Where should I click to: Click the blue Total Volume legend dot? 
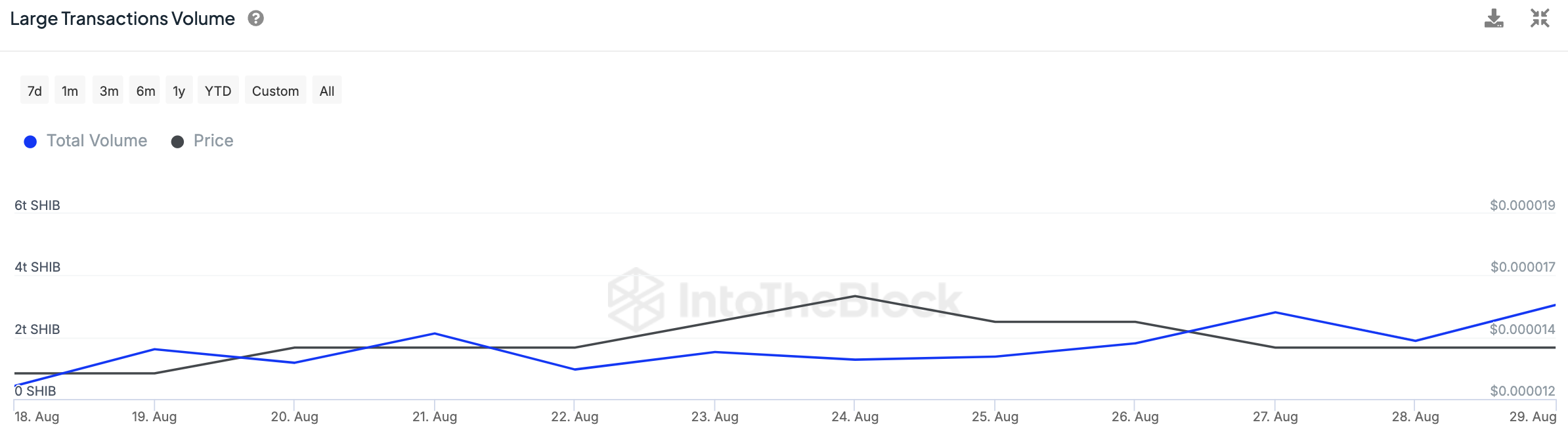tap(30, 142)
